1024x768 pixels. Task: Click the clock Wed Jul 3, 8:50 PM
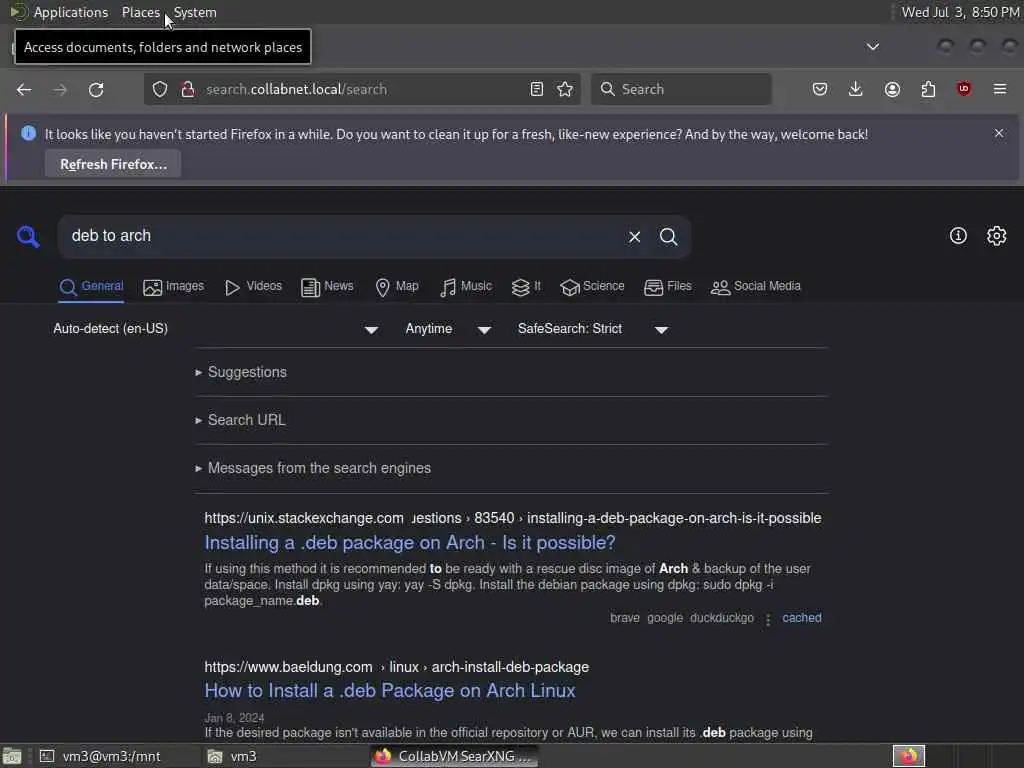click(x=960, y=12)
